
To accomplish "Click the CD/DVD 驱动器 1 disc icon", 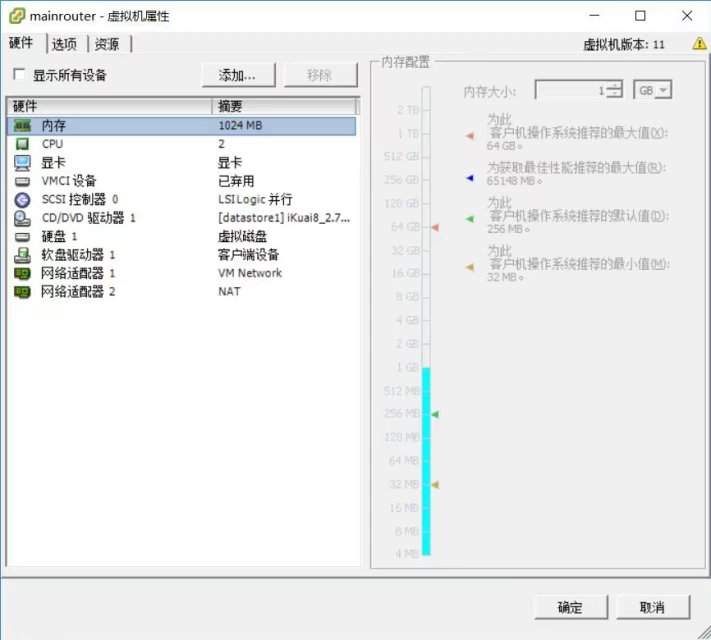I will (22, 218).
